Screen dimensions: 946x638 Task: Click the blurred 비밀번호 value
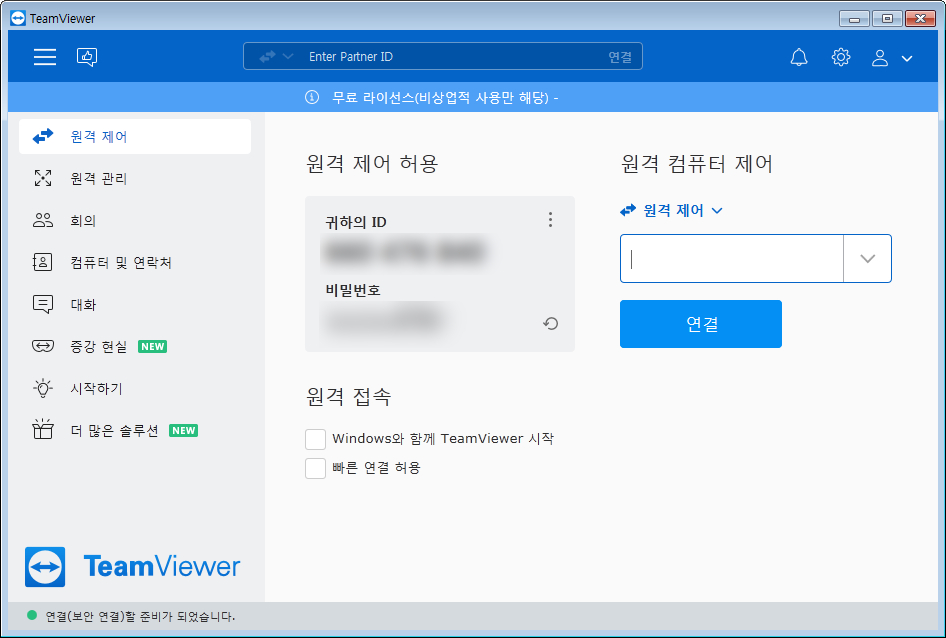pyautogui.click(x=386, y=321)
